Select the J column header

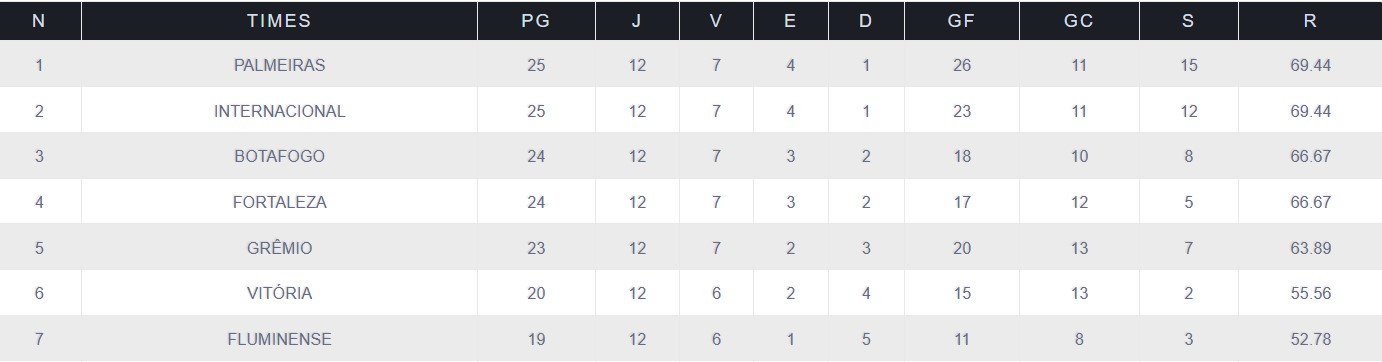point(637,21)
